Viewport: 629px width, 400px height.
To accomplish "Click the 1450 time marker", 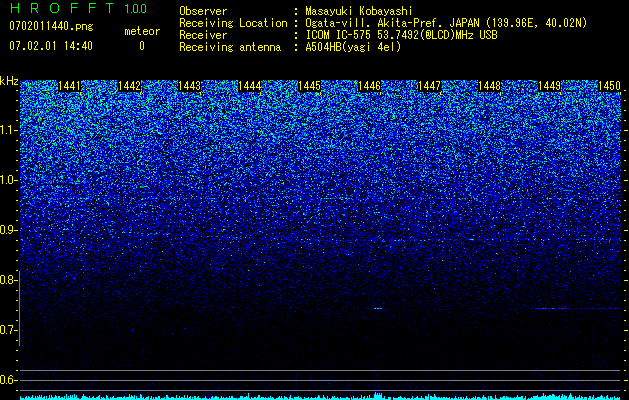I will (610, 86).
